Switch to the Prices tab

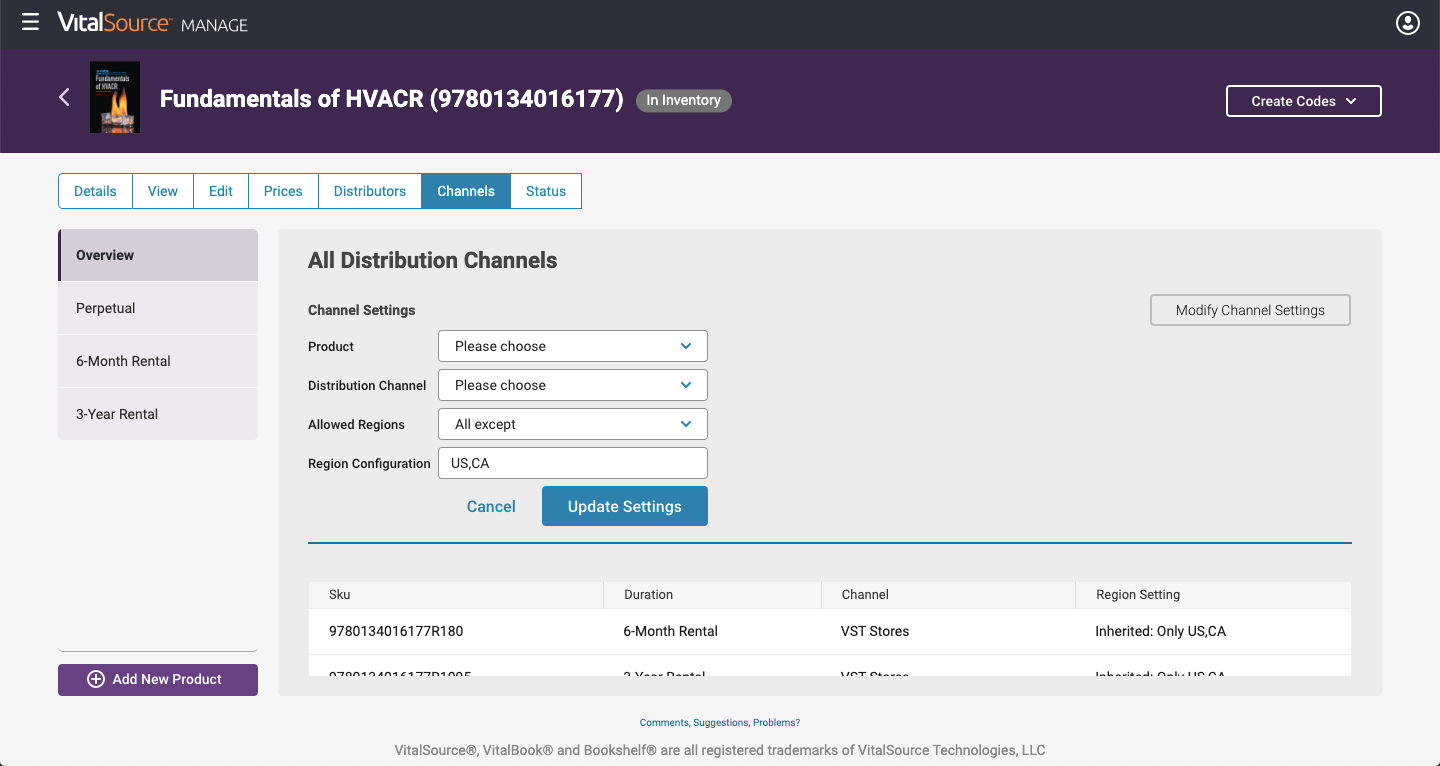[x=283, y=191]
